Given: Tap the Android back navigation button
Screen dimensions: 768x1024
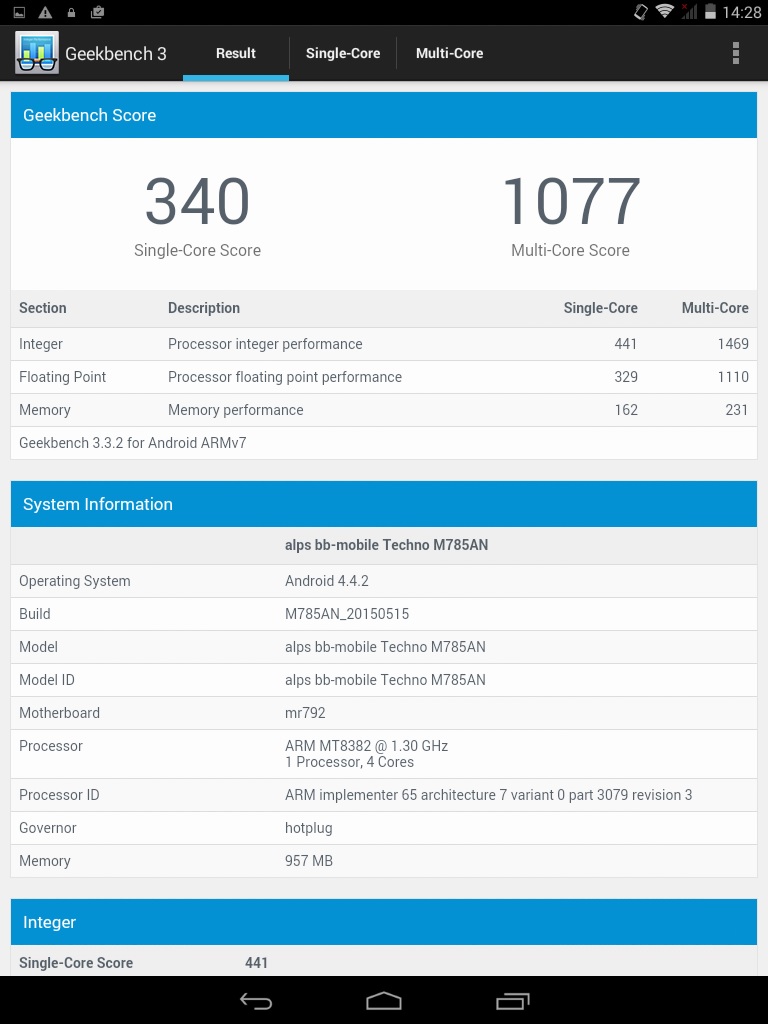Looking at the screenshot, I should coord(255,1000).
